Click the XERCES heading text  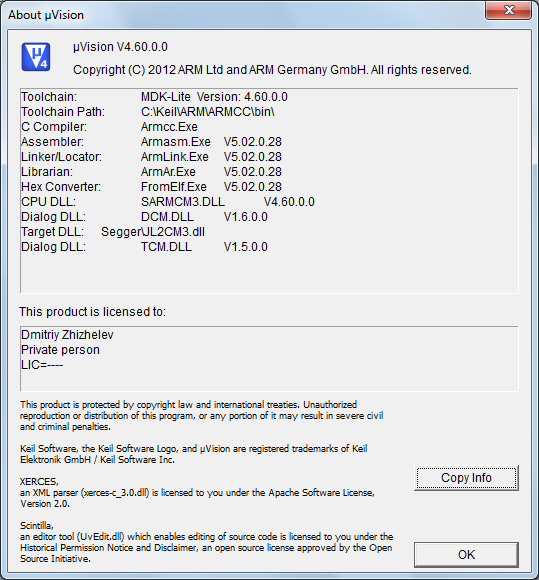point(39,482)
